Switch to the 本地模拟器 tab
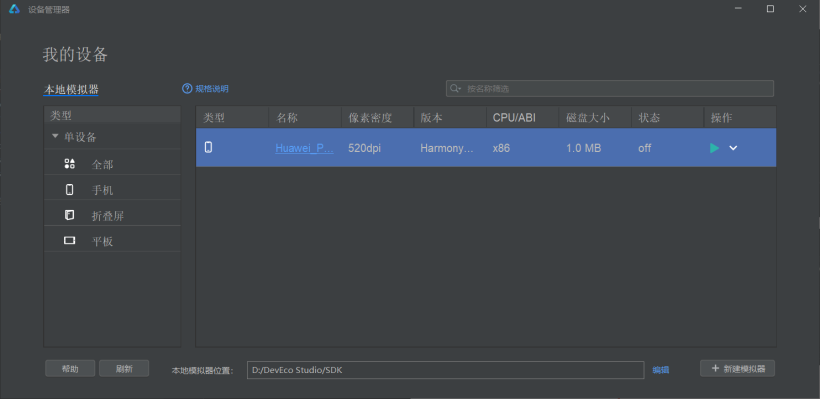Screen dimensions: 820x399 [71, 89]
